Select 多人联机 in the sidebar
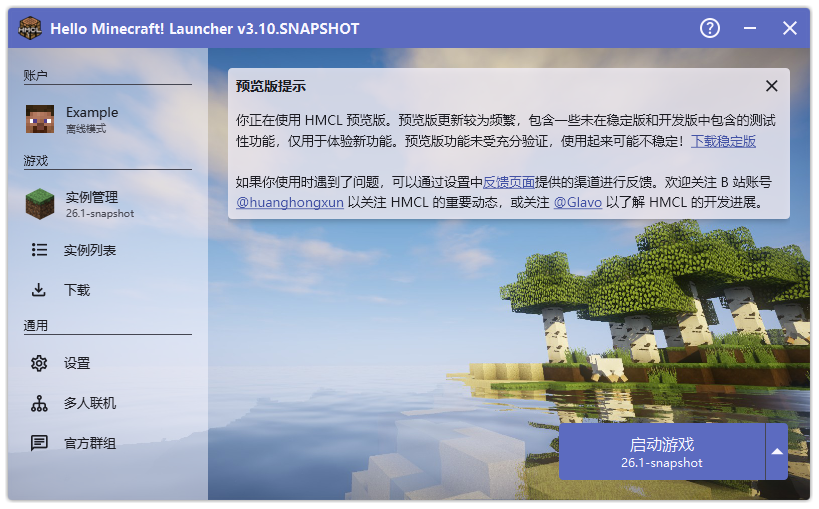The width and height of the screenshot is (819, 509). (90, 403)
